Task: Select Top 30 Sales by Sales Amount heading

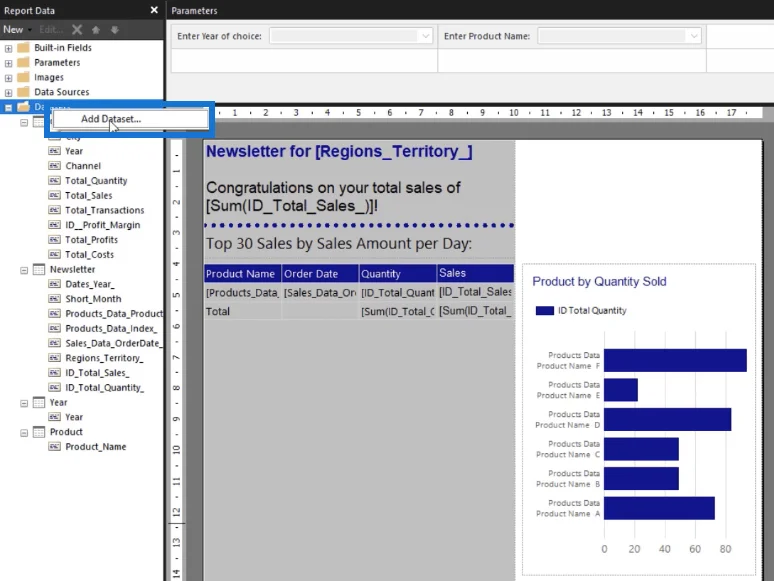Action: point(339,244)
